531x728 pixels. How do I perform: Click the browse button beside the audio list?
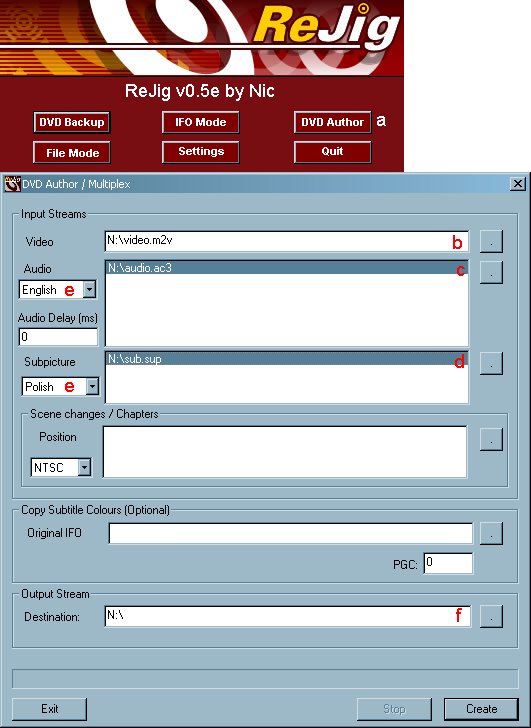491,272
